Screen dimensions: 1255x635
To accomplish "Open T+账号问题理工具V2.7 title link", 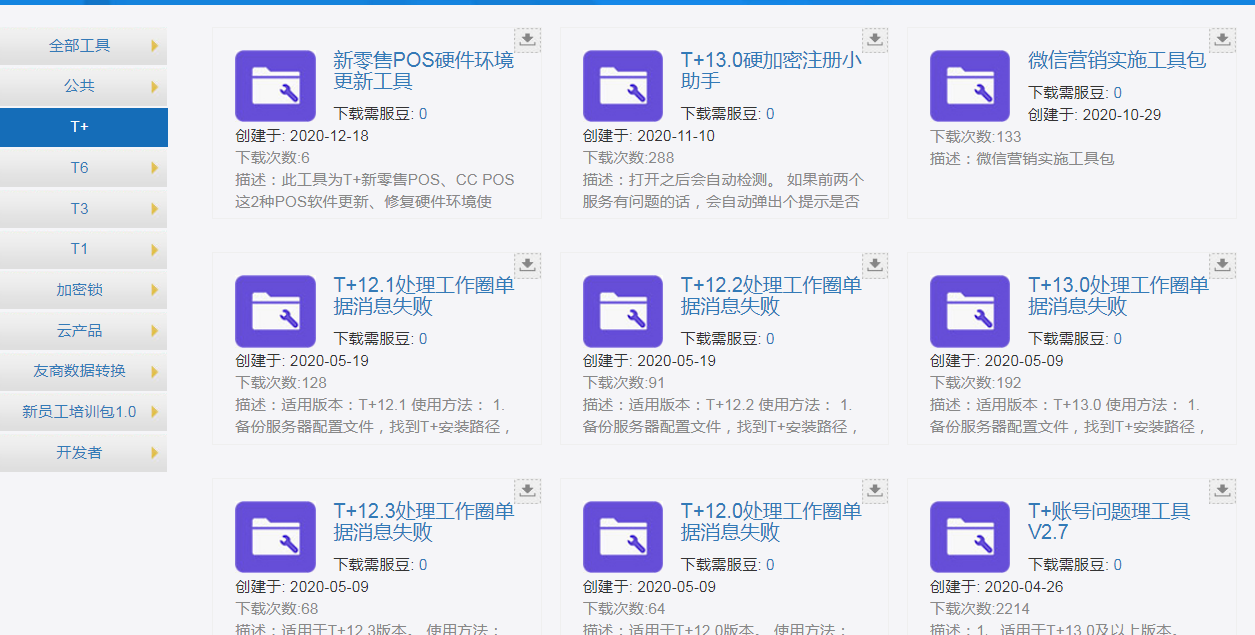I will click(1109, 522).
